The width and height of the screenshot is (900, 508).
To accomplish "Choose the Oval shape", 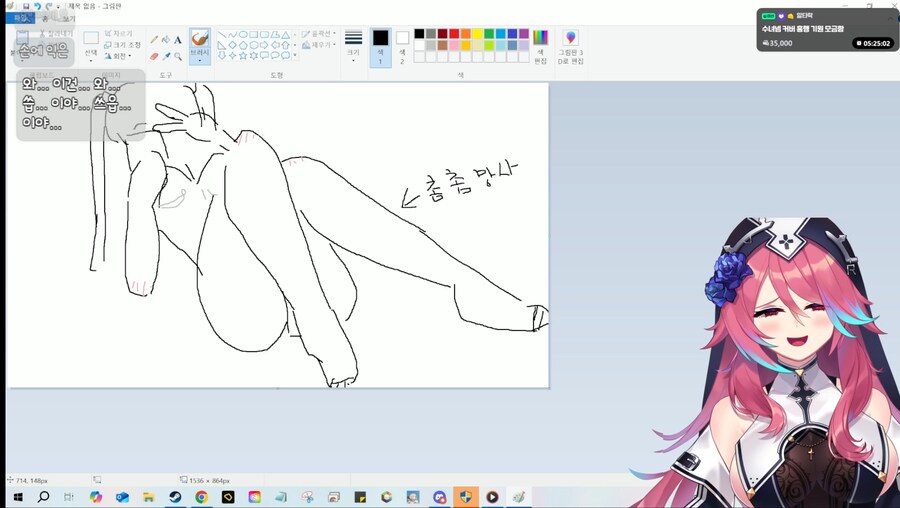I will [x=243, y=34].
